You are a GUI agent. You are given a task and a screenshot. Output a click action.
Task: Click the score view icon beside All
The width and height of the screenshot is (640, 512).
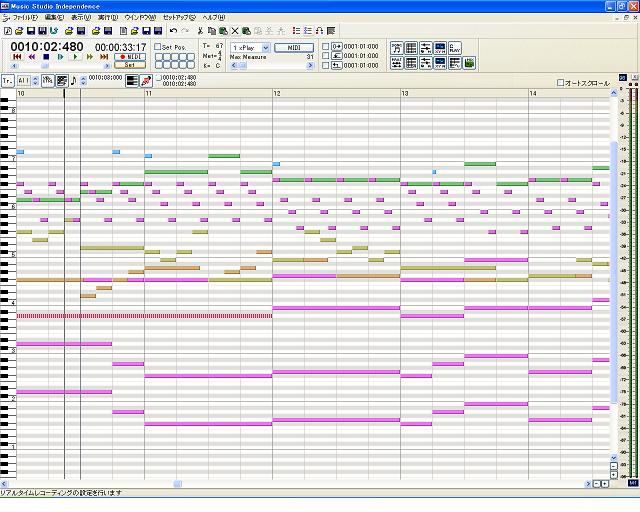pyautogui.click(x=62, y=80)
